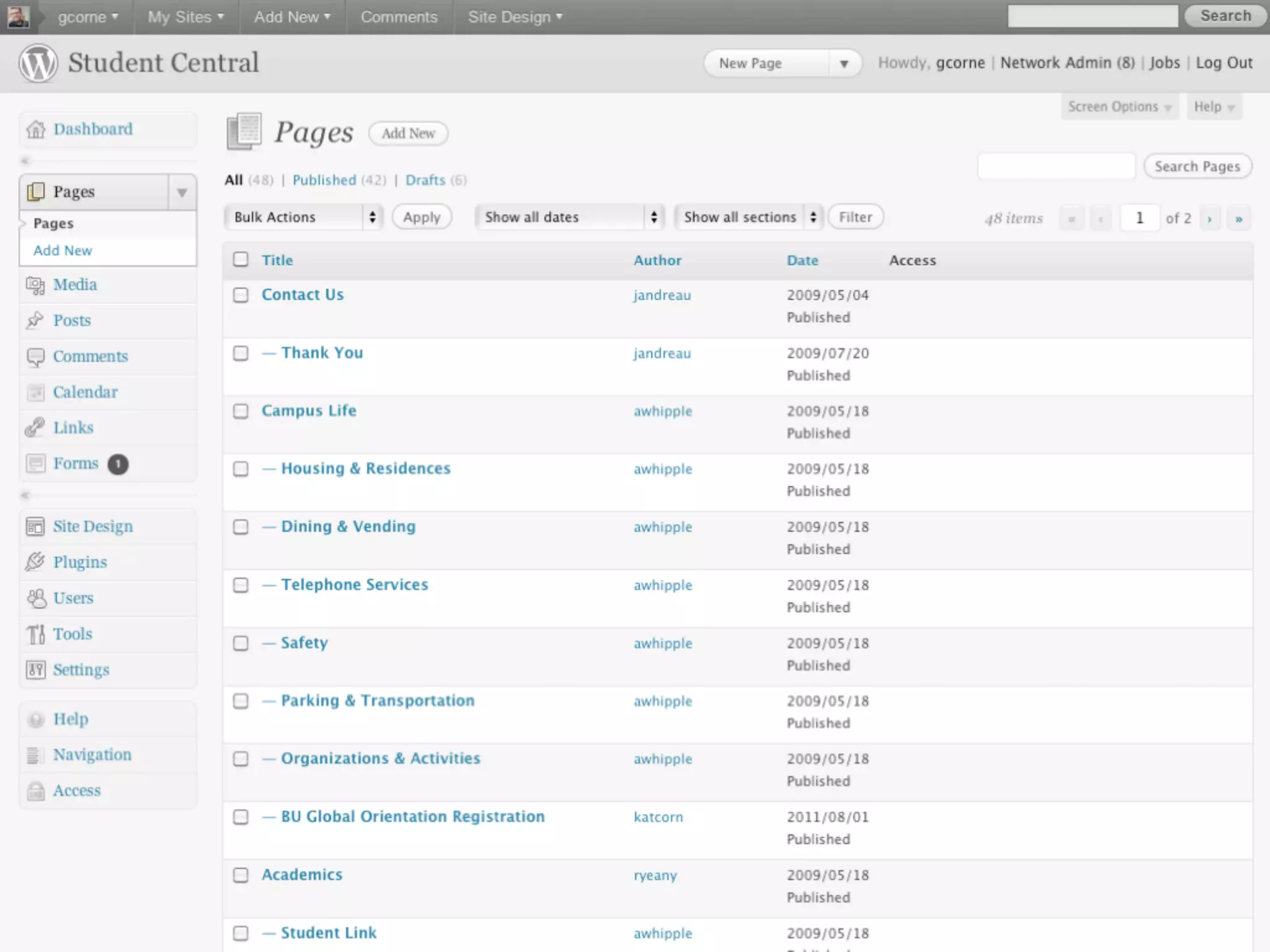Switch to the Drafts filter tab
The width and height of the screenshot is (1270, 952).
click(x=425, y=180)
